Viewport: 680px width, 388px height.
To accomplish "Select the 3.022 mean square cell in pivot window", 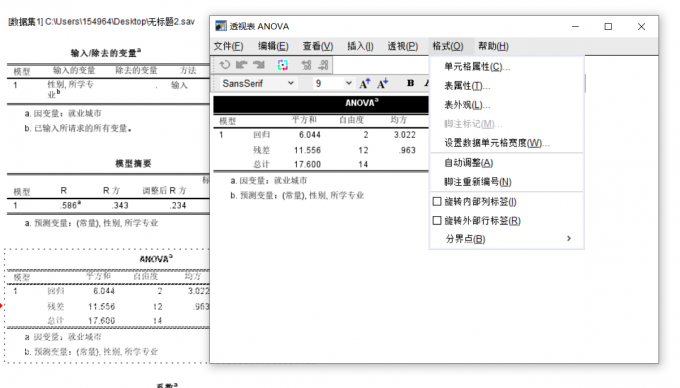I will (x=405, y=135).
